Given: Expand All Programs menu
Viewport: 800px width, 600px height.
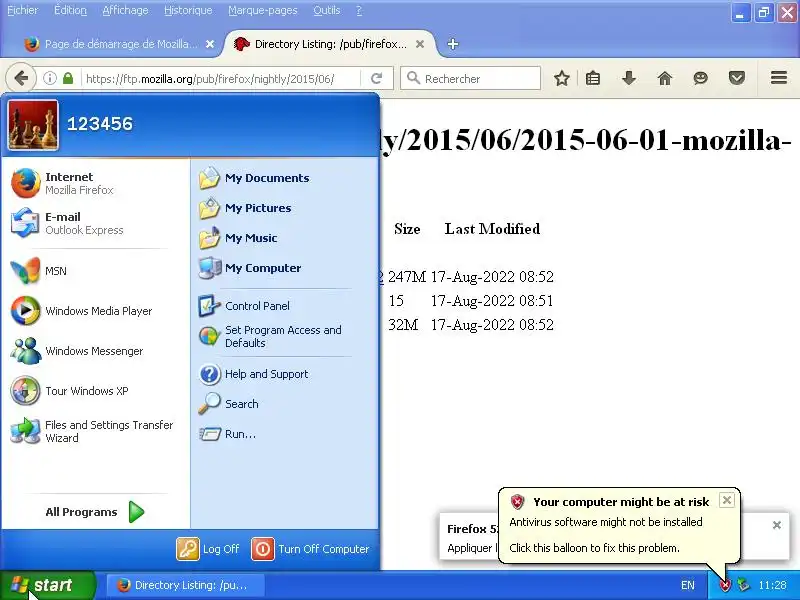Looking at the screenshot, I should coord(95,512).
